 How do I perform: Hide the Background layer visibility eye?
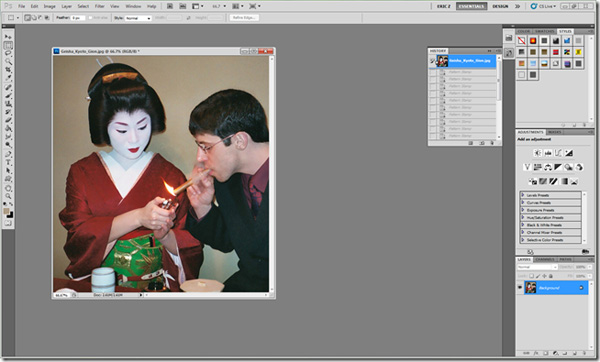click(x=520, y=287)
